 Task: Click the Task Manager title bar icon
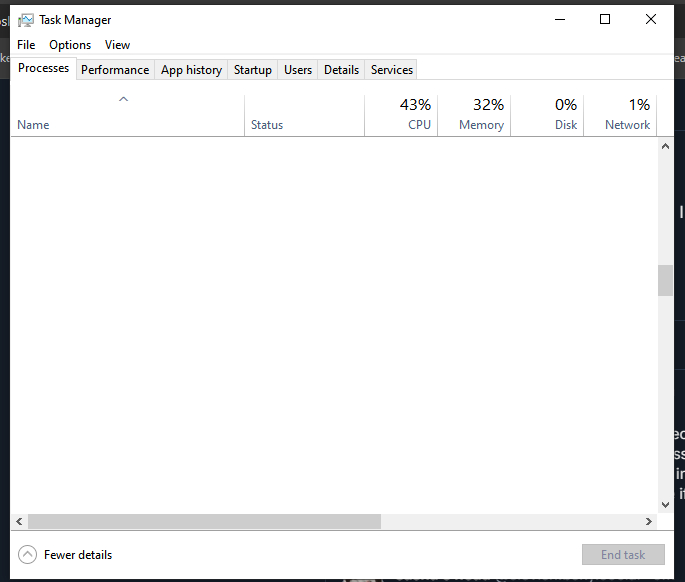point(26,20)
